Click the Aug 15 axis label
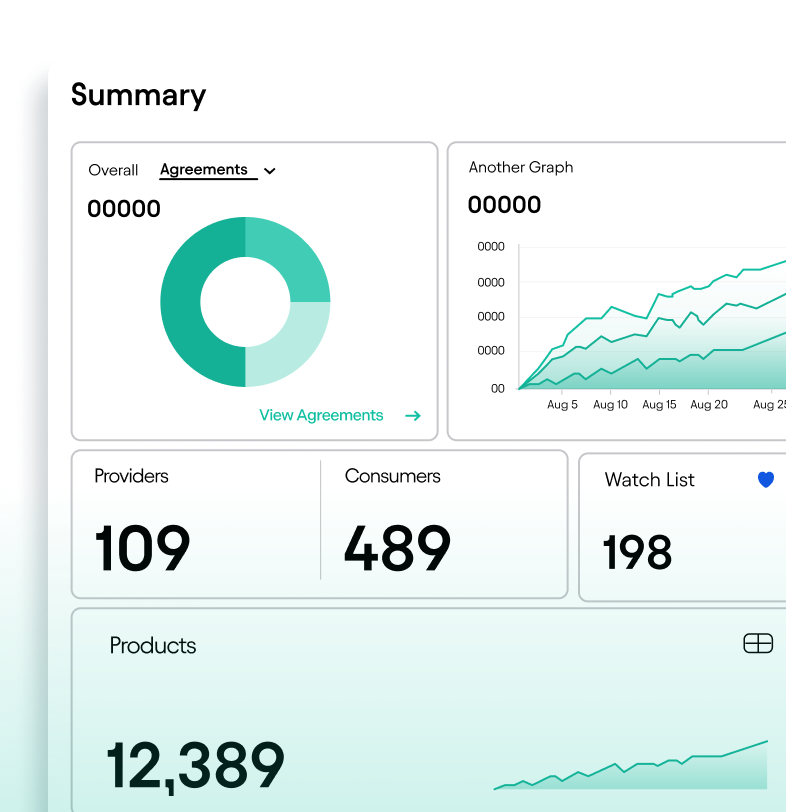This screenshot has height=812, width=786. (659, 404)
